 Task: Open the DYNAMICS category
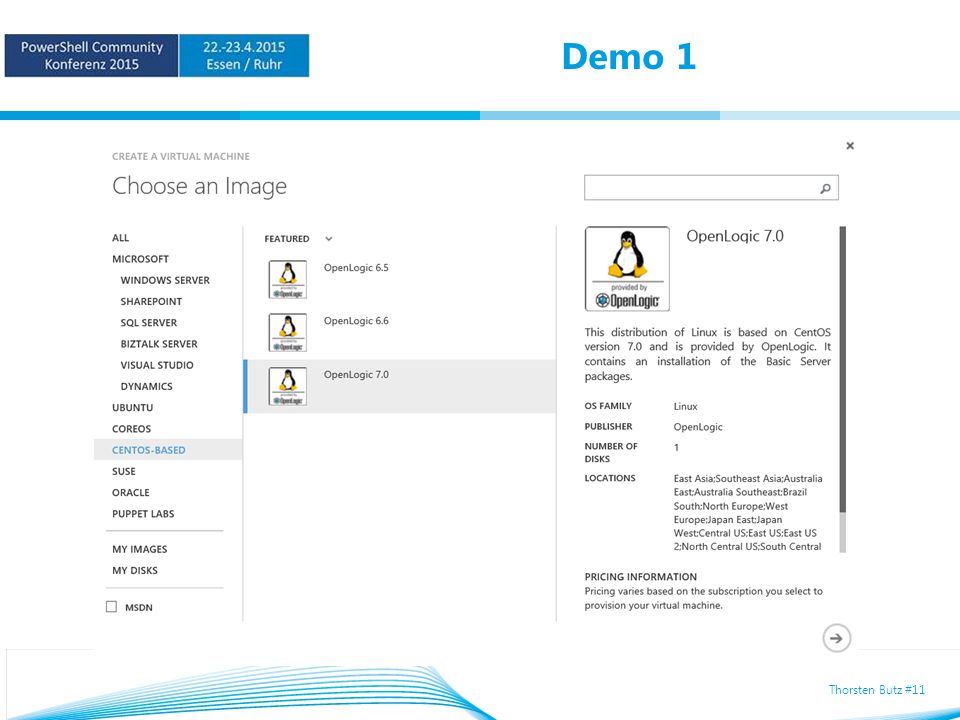click(146, 386)
